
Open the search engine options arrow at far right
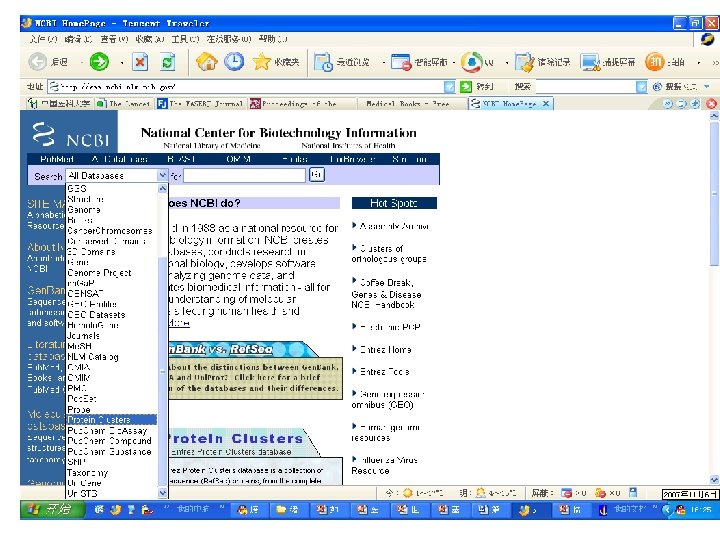(x=707, y=86)
